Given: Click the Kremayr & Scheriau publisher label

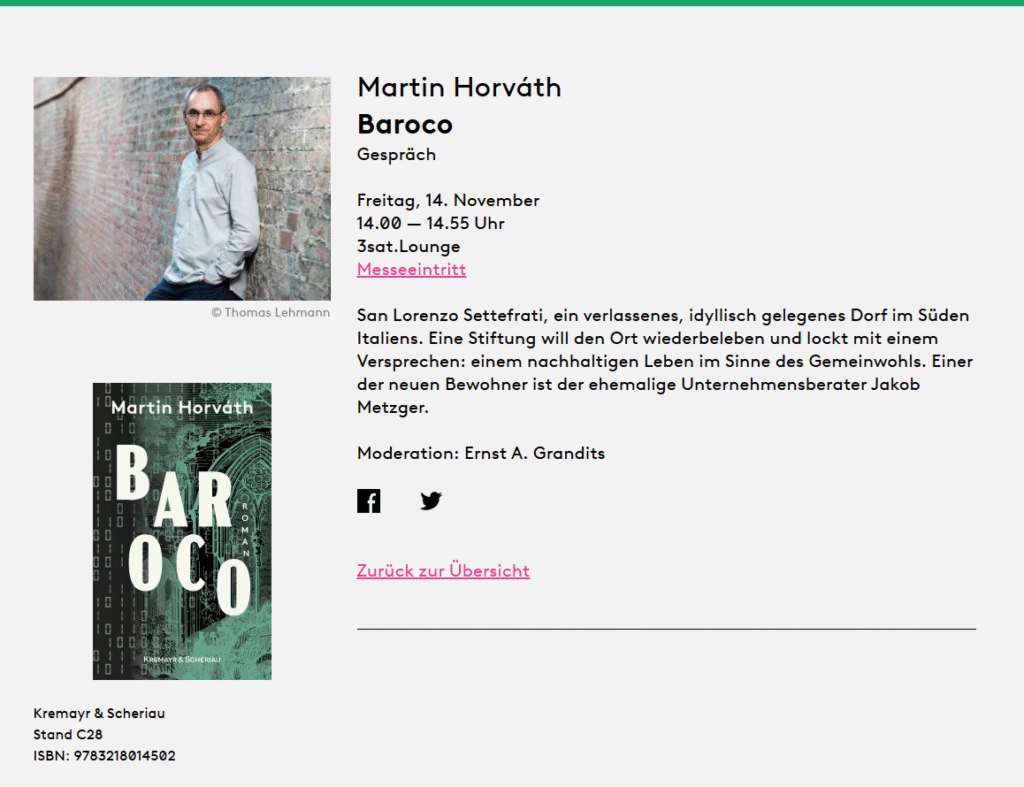Looking at the screenshot, I should (99, 713).
